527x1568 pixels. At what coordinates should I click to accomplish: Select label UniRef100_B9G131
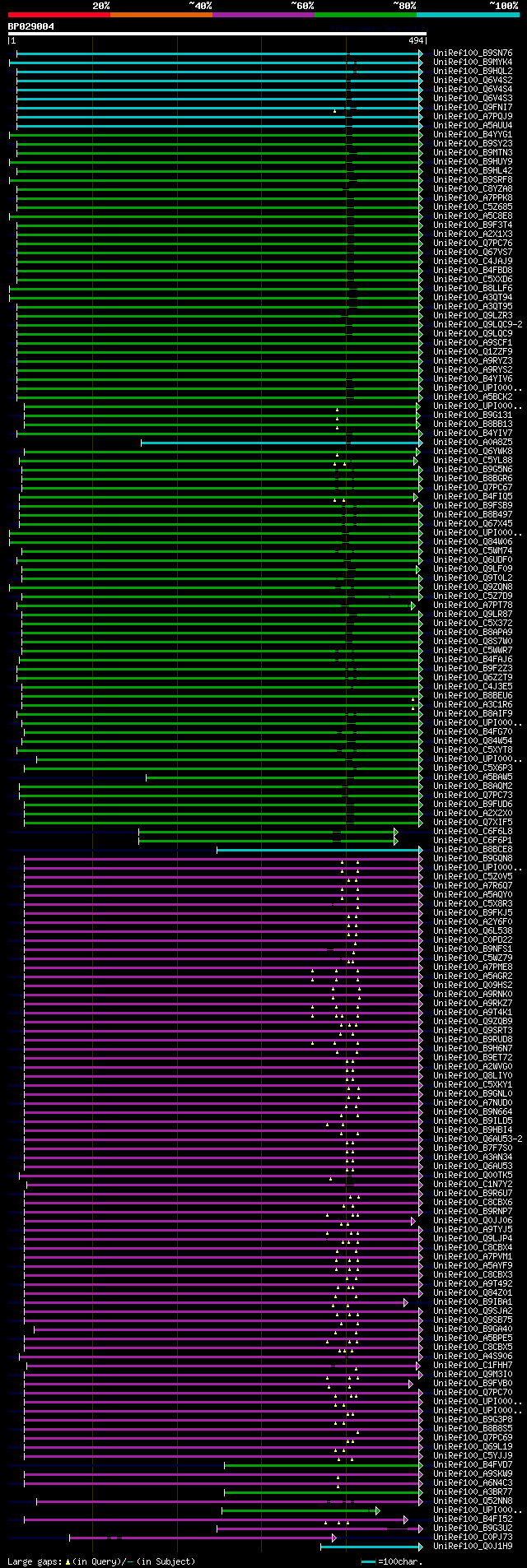pos(473,415)
